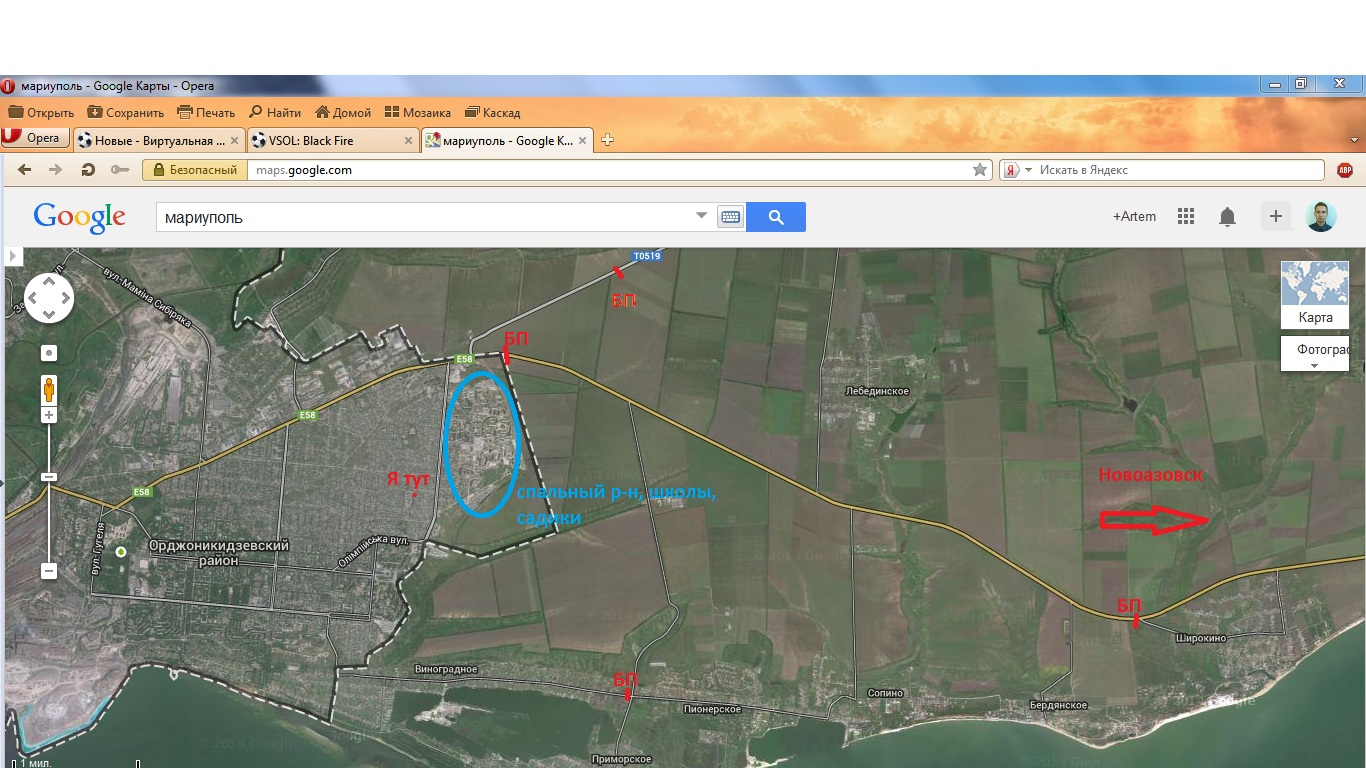Expand the left side panel arrow

pyautogui.click(x=13, y=257)
